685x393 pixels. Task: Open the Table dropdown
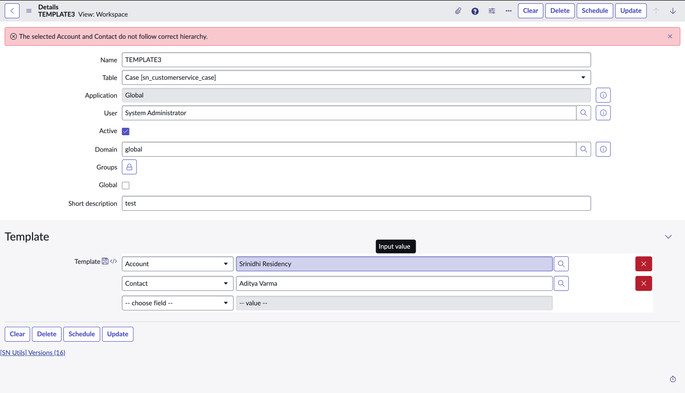(356, 77)
